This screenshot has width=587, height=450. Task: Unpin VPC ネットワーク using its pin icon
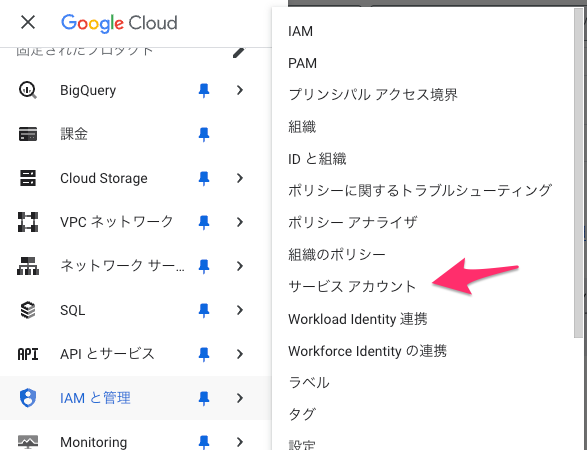coord(204,222)
